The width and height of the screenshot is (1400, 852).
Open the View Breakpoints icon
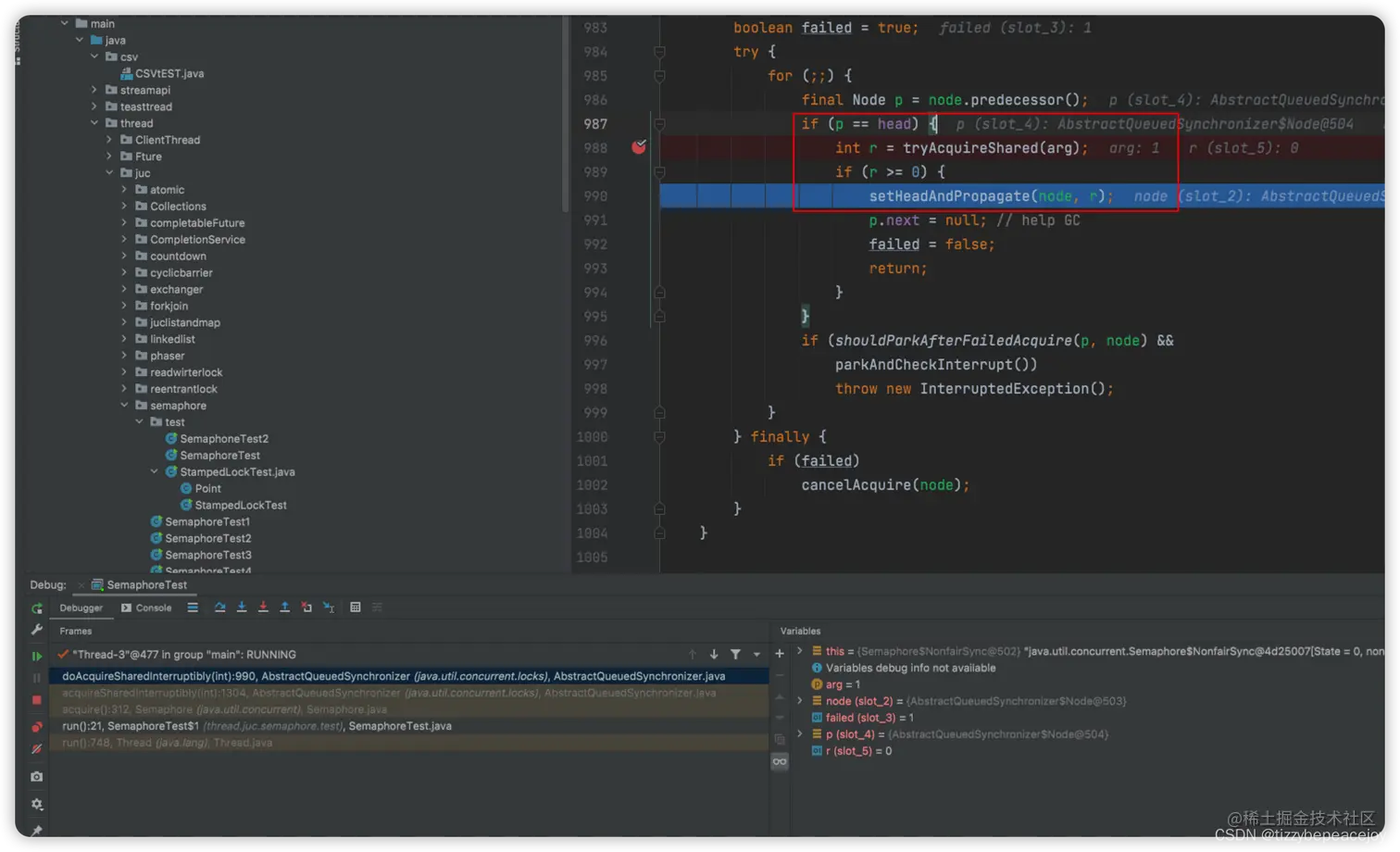pos(37,727)
